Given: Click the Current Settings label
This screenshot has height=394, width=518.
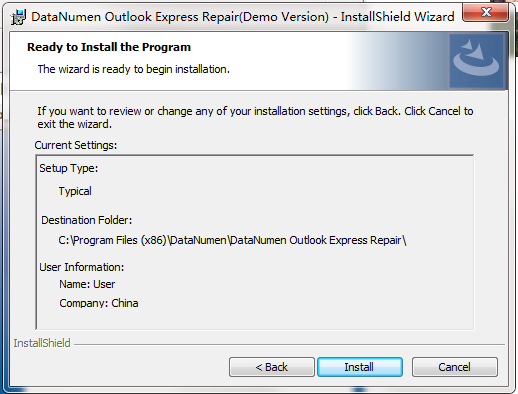Looking at the screenshot, I should pos(76,145).
